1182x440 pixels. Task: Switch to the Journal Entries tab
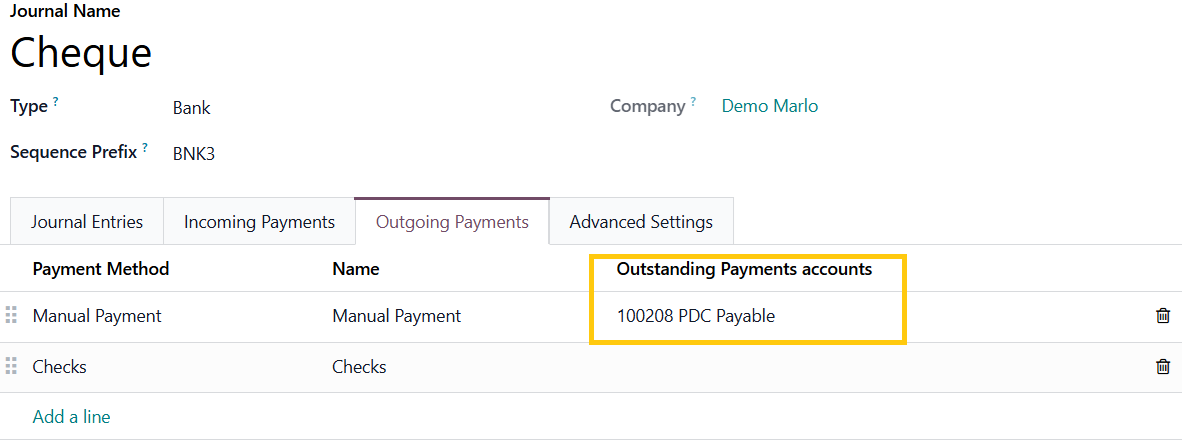coord(87,222)
